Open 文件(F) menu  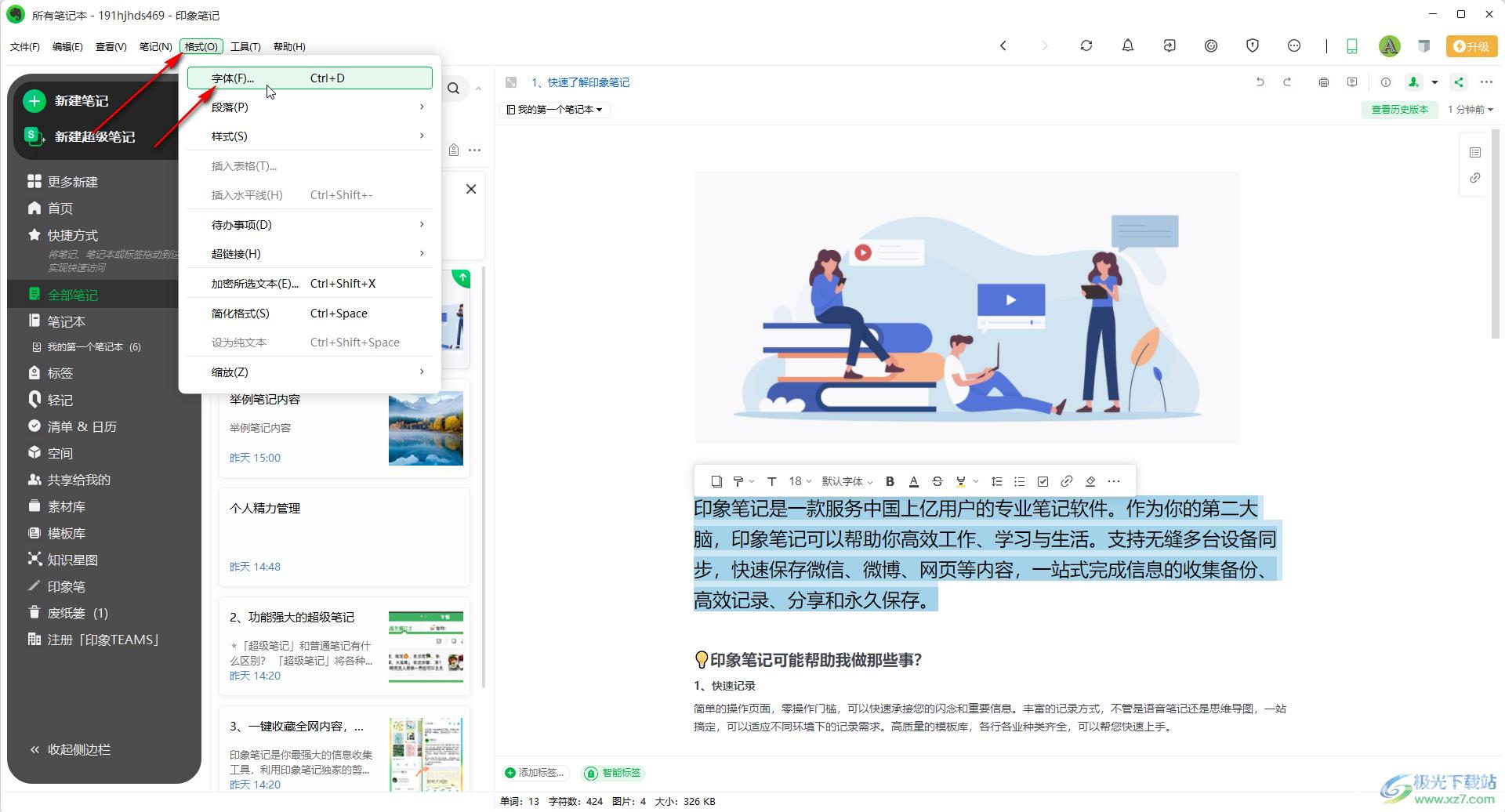tap(24, 47)
